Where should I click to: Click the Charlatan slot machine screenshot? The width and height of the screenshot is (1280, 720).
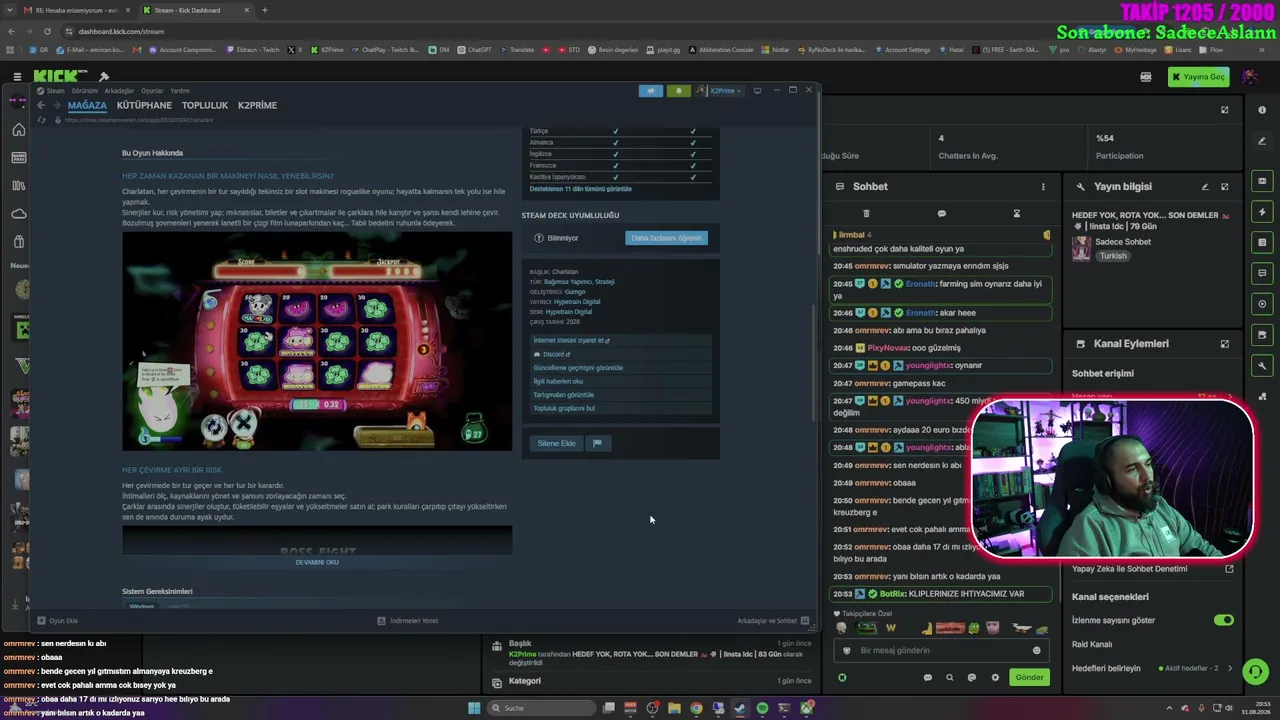tap(317, 341)
